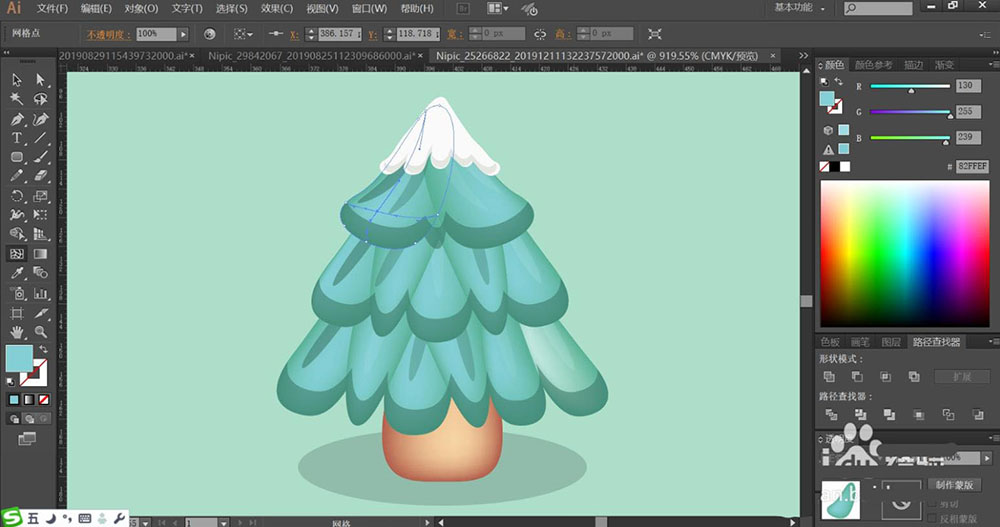Select the Eyedropper tool
Image resolution: width=1000 pixels, height=527 pixels.
click(x=17, y=273)
